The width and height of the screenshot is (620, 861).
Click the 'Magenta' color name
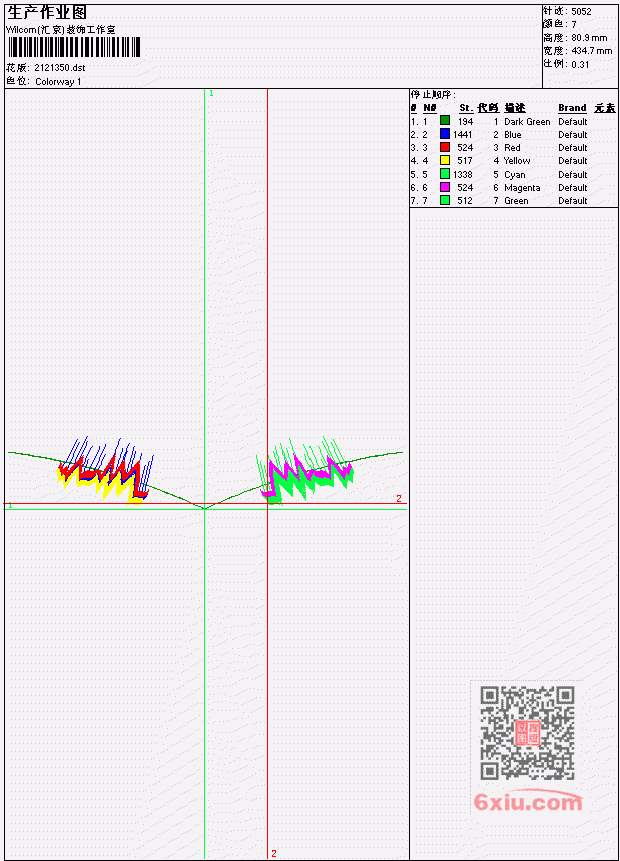coord(522,188)
